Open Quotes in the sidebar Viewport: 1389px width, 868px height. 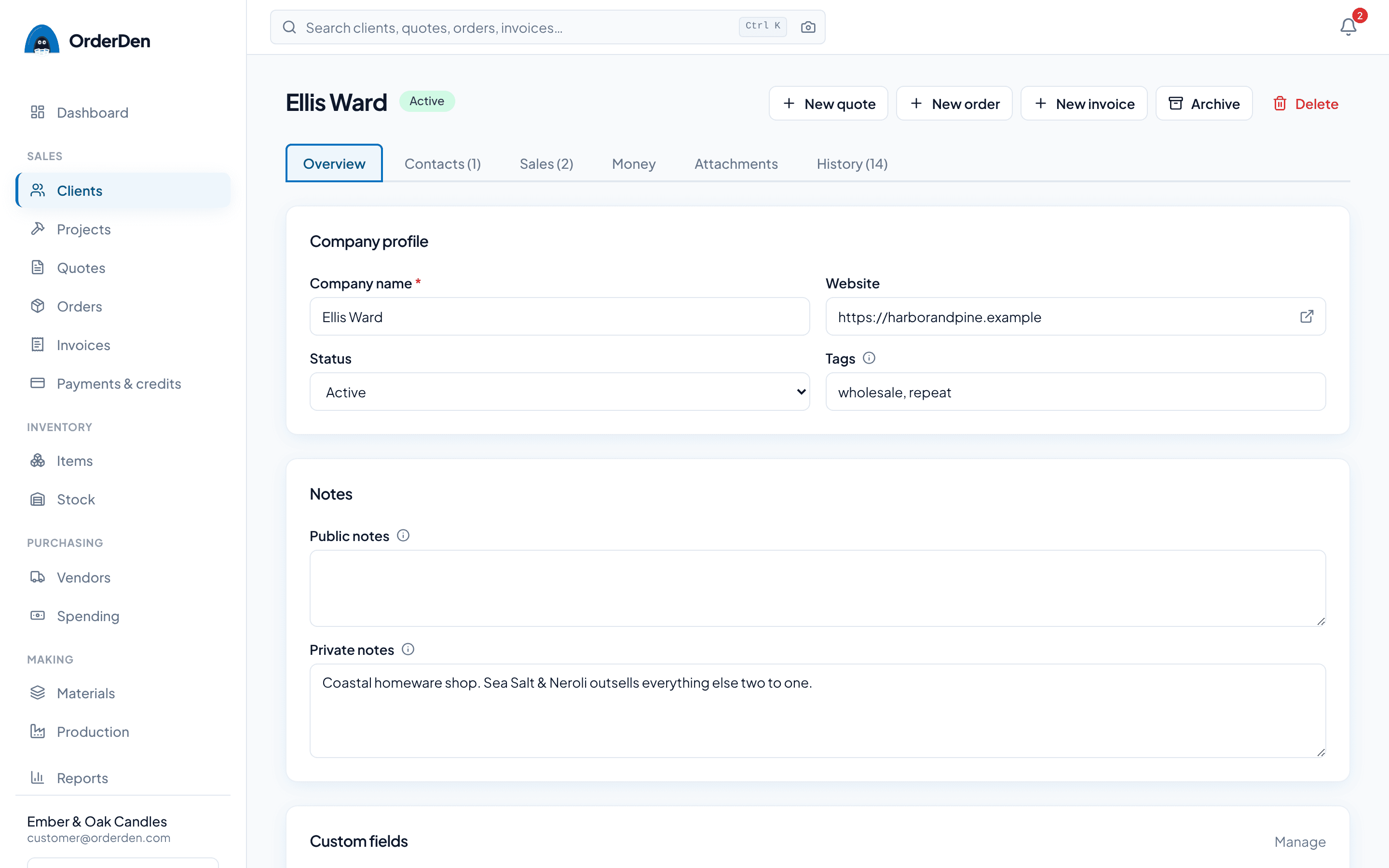[123, 268]
